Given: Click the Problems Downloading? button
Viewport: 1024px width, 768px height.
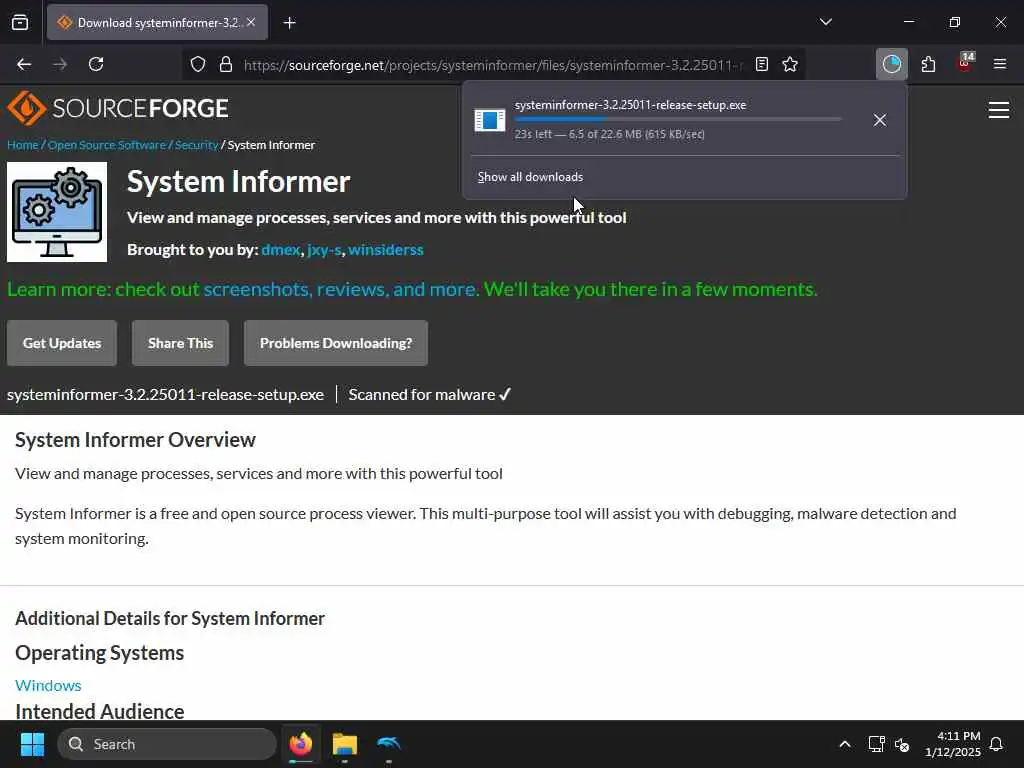Looking at the screenshot, I should (336, 343).
